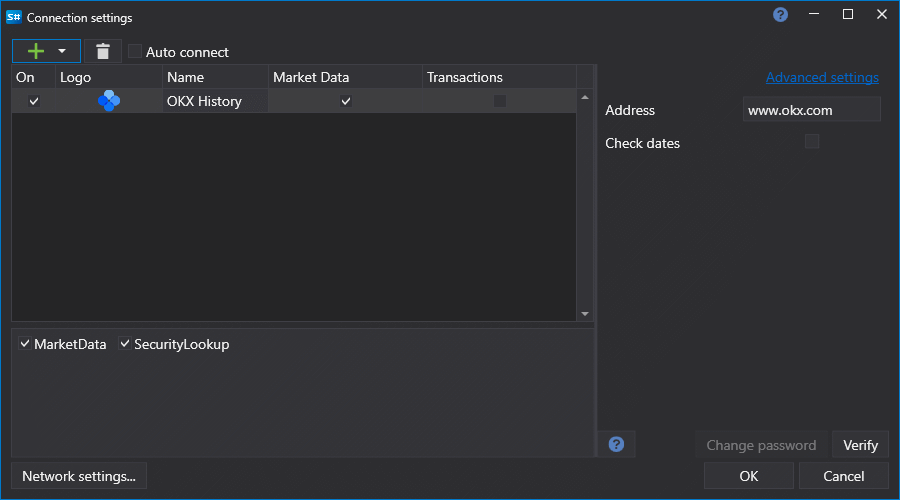Maximize the Connection settings window
Viewport: 900px width, 500px height.
click(848, 14)
